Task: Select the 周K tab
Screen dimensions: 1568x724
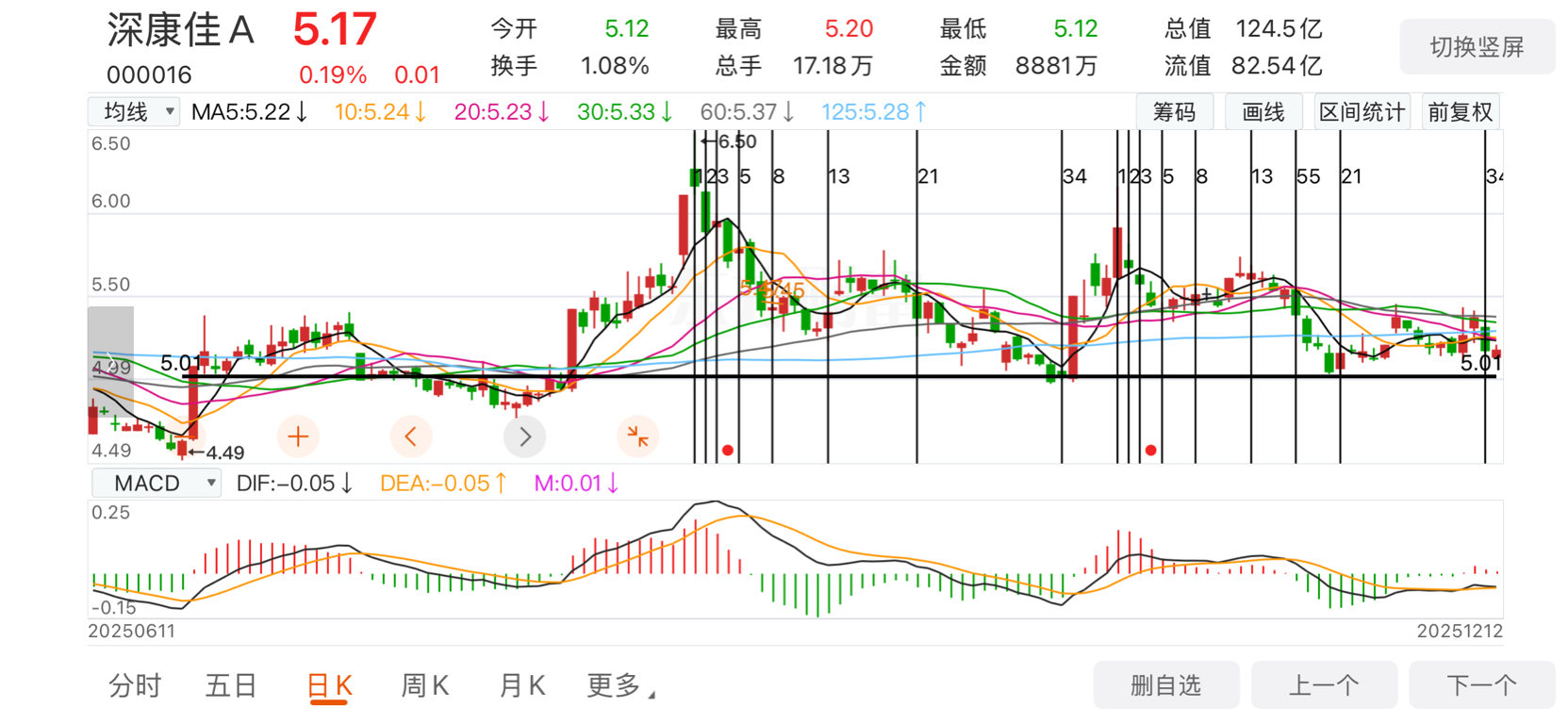Action: coord(424,685)
